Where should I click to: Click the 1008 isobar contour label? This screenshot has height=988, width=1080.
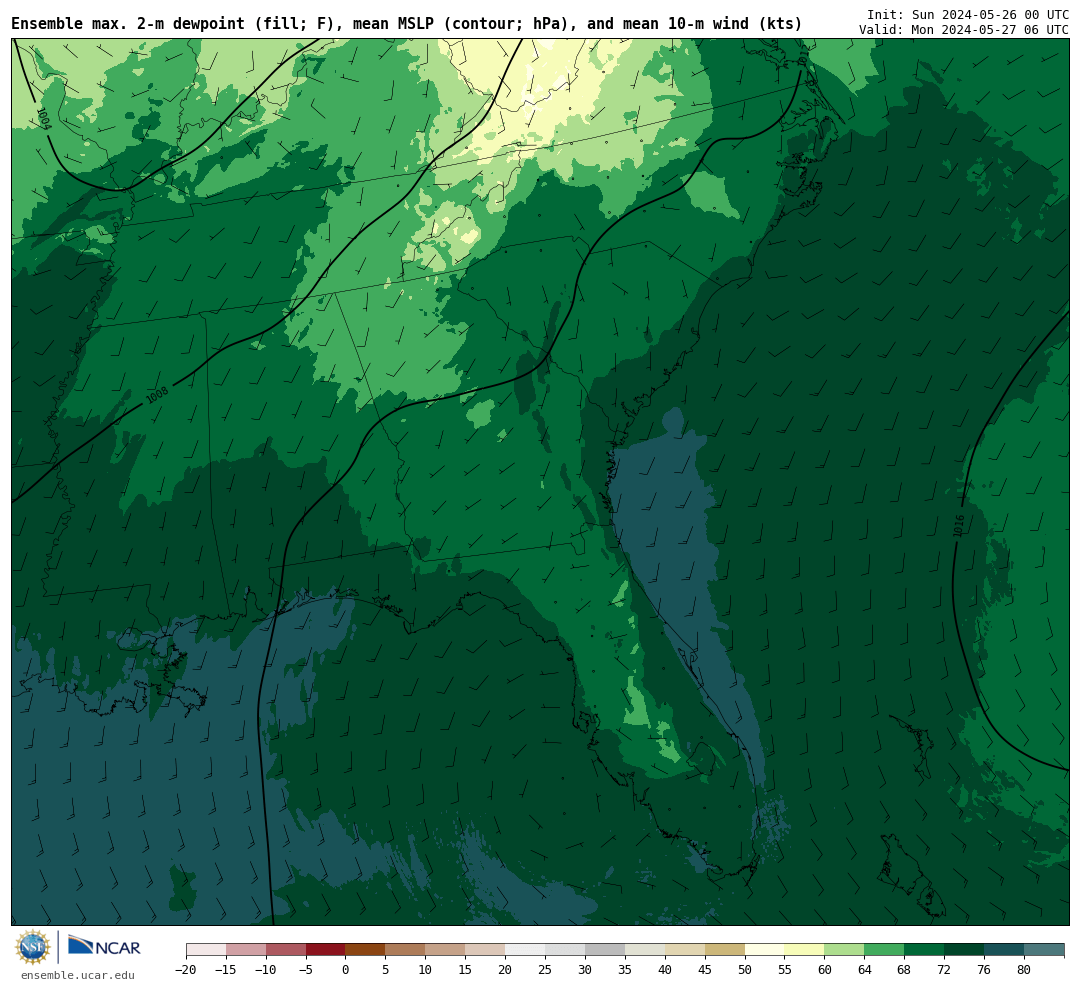click(x=157, y=395)
